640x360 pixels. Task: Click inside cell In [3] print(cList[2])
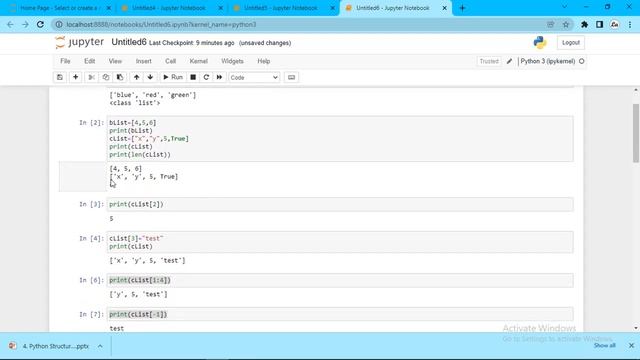[x=340, y=204]
